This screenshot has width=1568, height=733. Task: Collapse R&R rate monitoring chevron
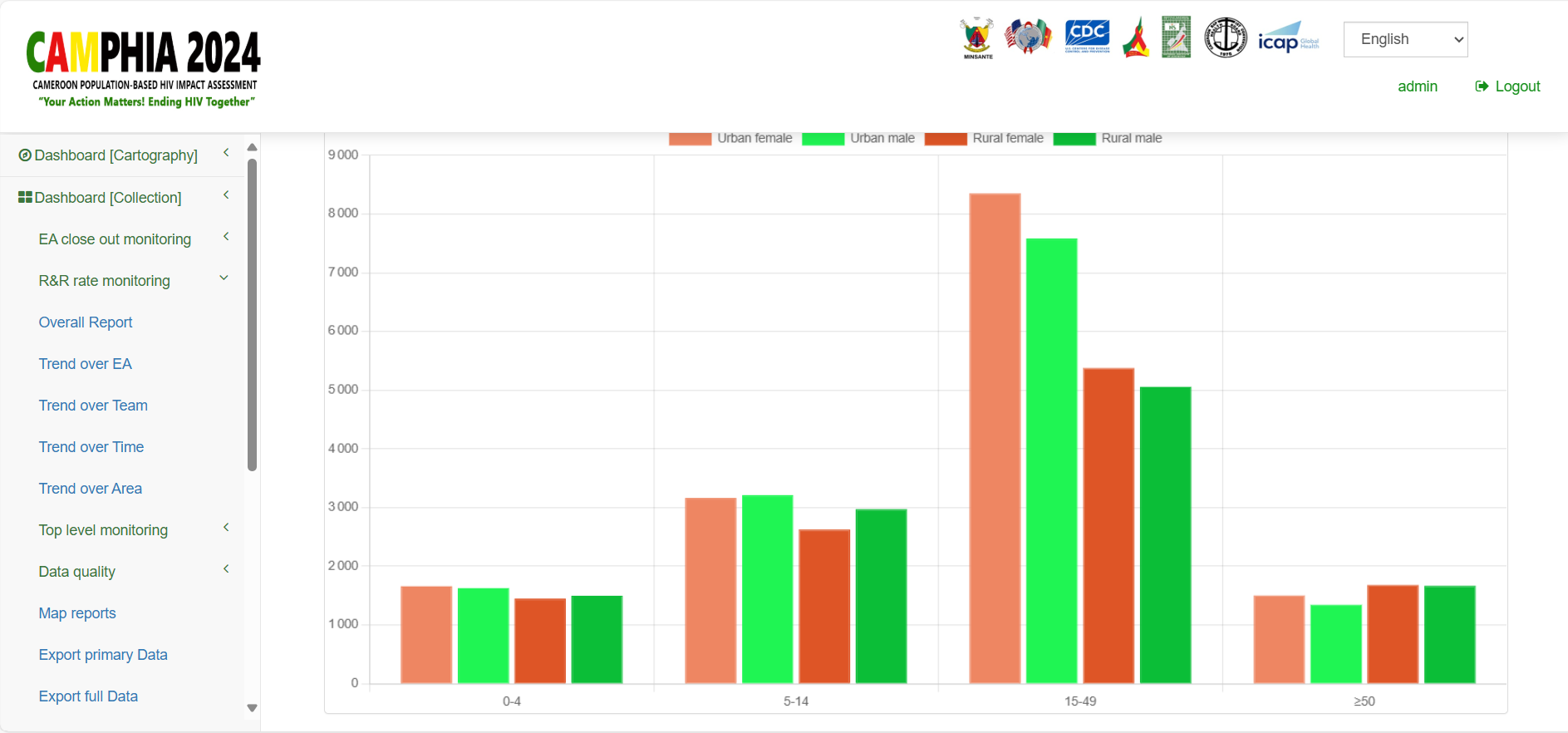click(x=224, y=278)
